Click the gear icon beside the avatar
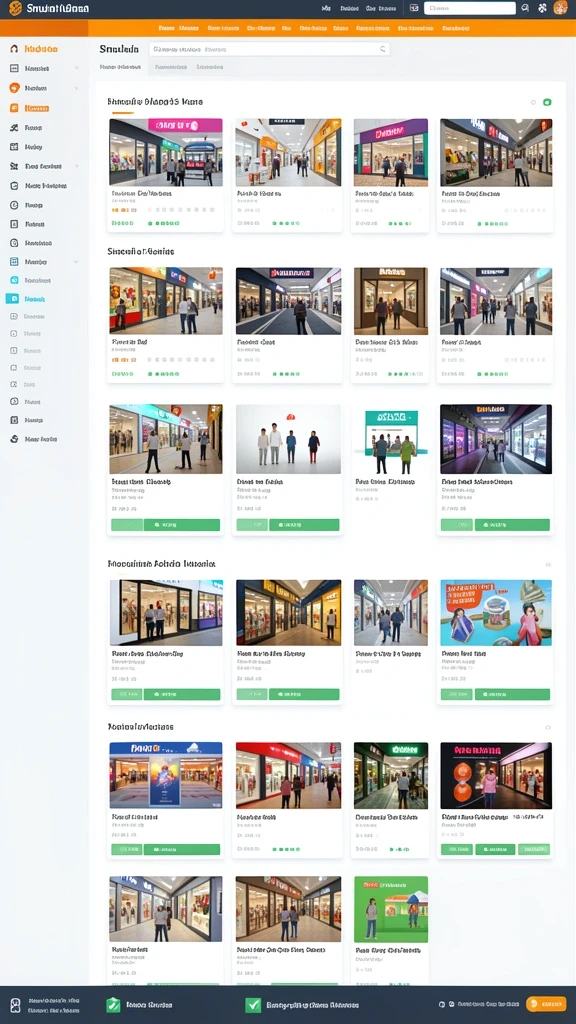Screen dimensions: 576x1024 coord(542,8)
